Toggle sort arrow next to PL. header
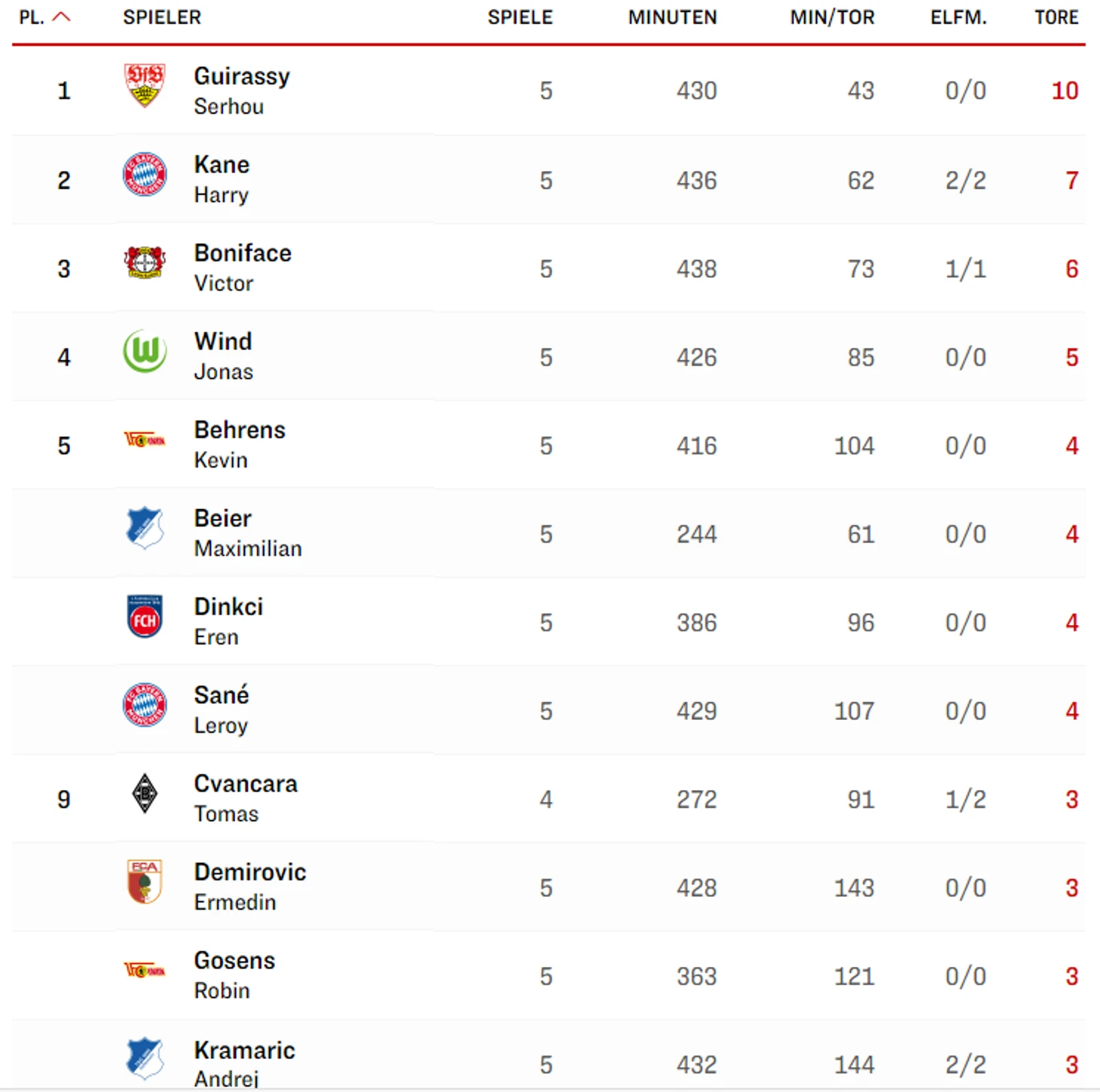 pos(62,17)
